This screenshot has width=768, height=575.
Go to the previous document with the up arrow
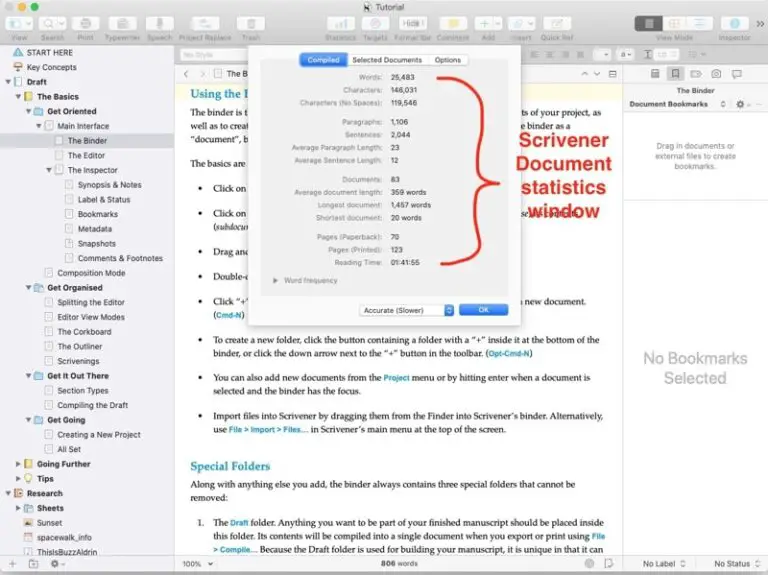(584, 74)
